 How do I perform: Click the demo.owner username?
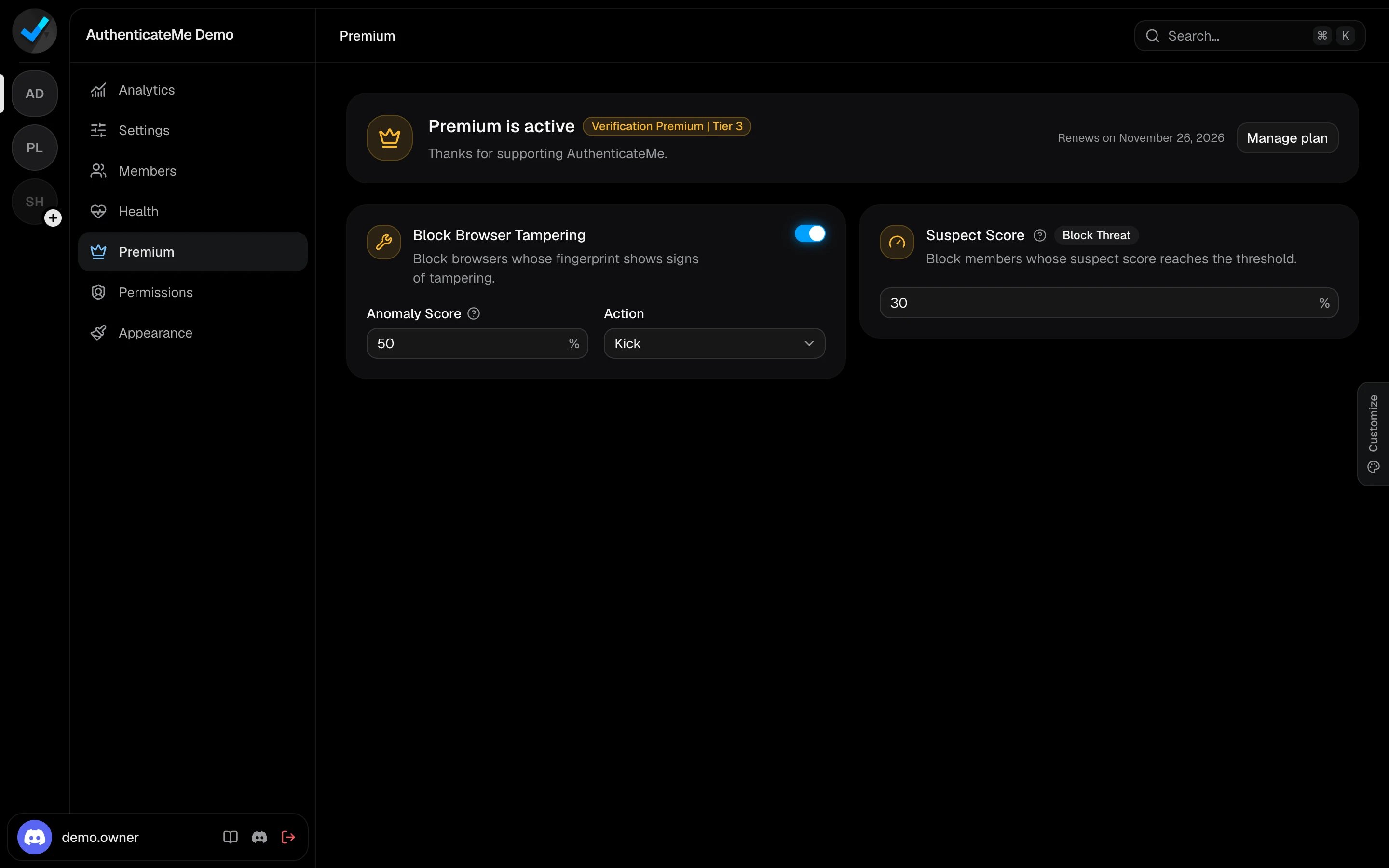[100, 837]
